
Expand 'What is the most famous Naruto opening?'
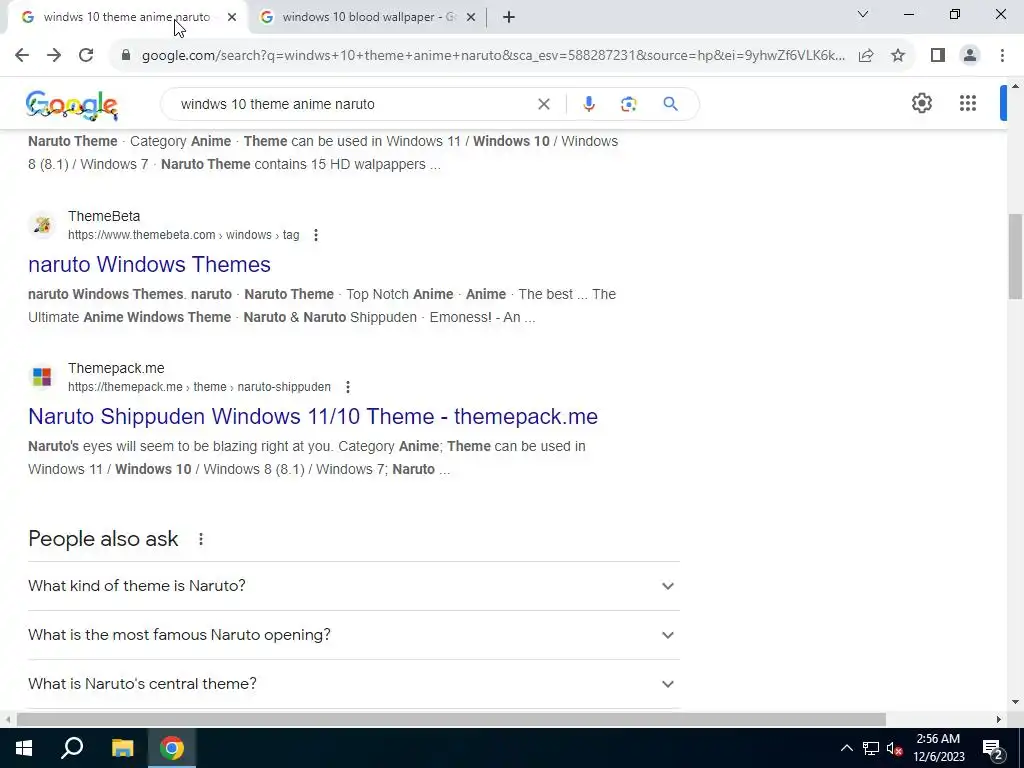pyautogui.click(x=354, y=635)
